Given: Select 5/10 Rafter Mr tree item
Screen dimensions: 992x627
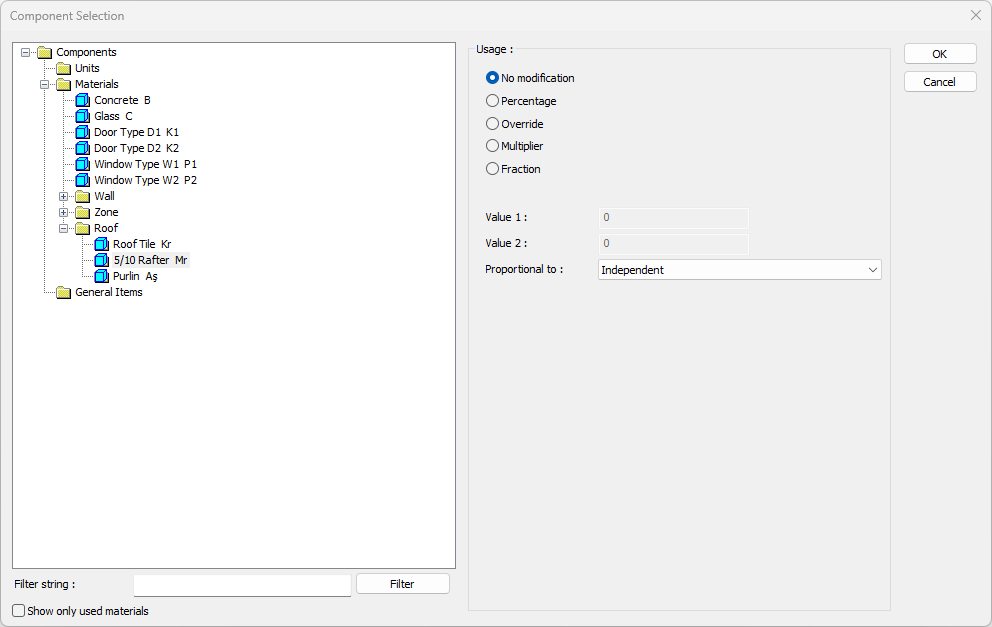Looking at the screenshot, I should [150, 260].
